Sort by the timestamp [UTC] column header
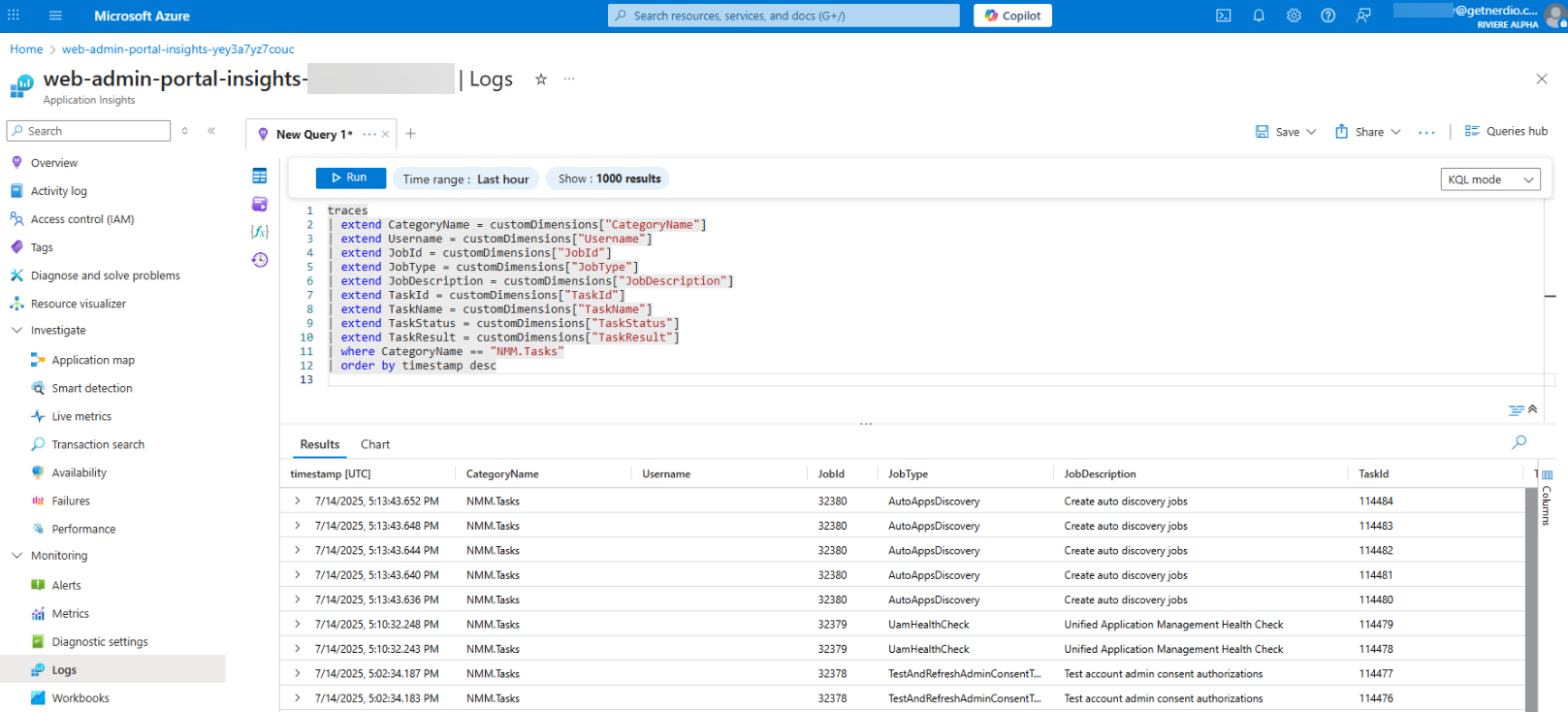Image resolution: width=1568 pixels, height=712 pixels. (x=331, y=474)
